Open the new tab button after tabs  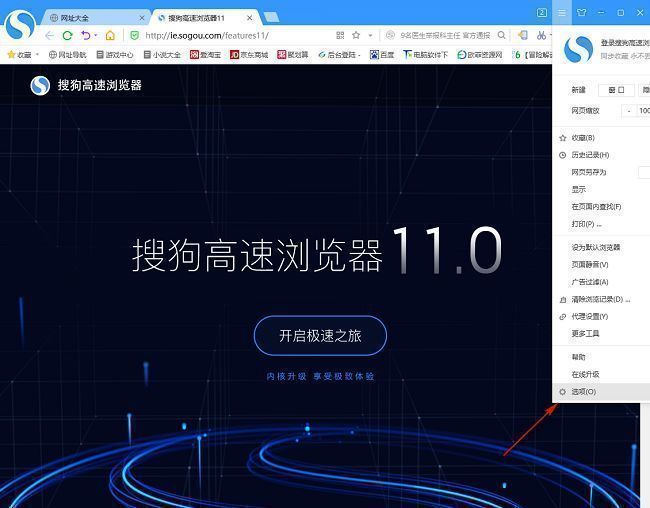[x=272, y=17]
